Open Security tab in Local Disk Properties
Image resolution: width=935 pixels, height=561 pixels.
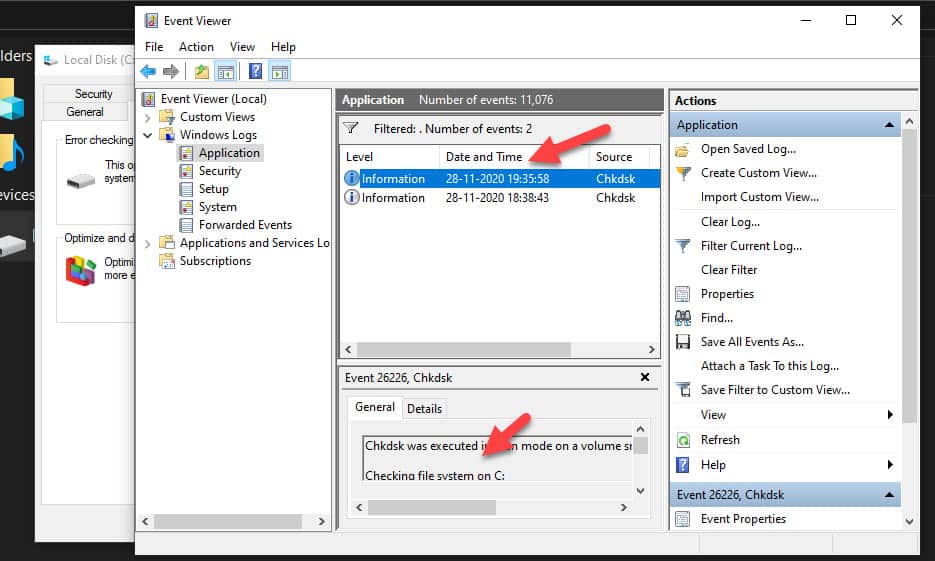93,94
